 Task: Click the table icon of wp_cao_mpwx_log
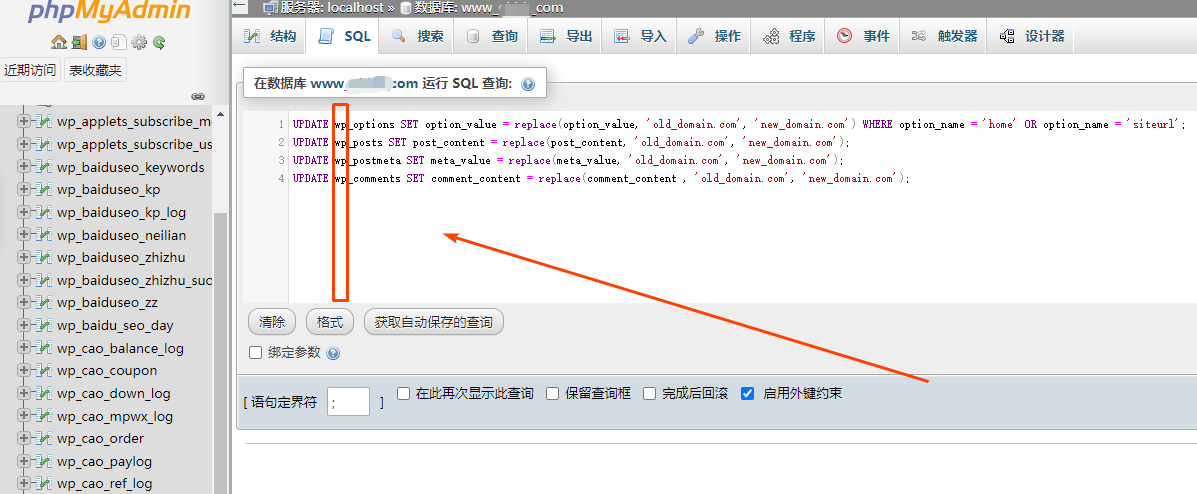(44, 416)
